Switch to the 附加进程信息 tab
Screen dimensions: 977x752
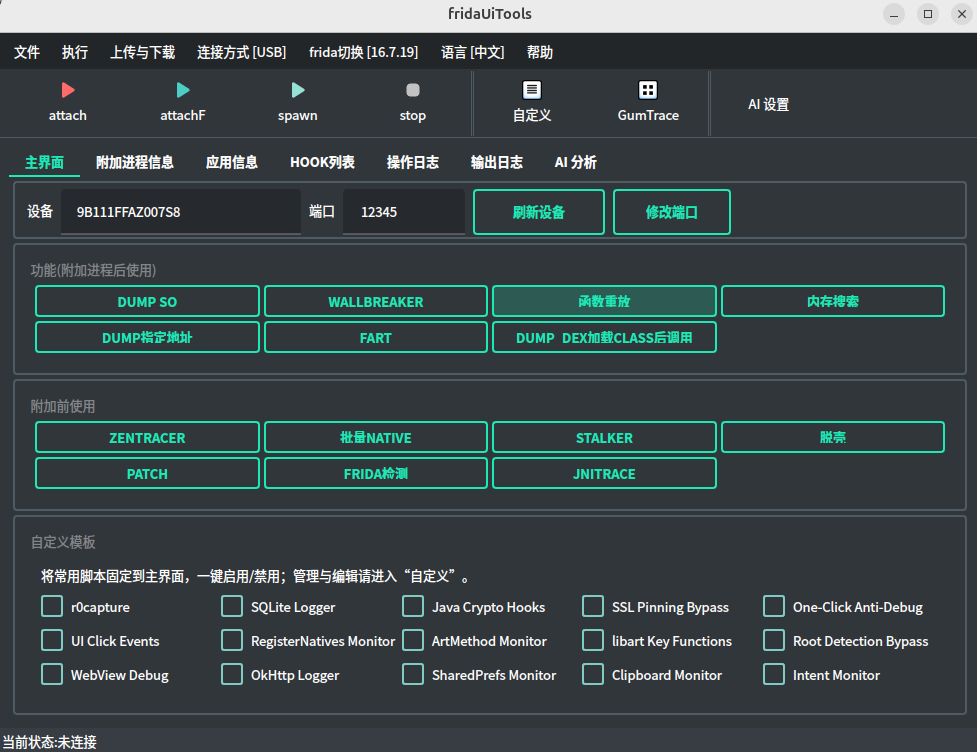(135, 163)
